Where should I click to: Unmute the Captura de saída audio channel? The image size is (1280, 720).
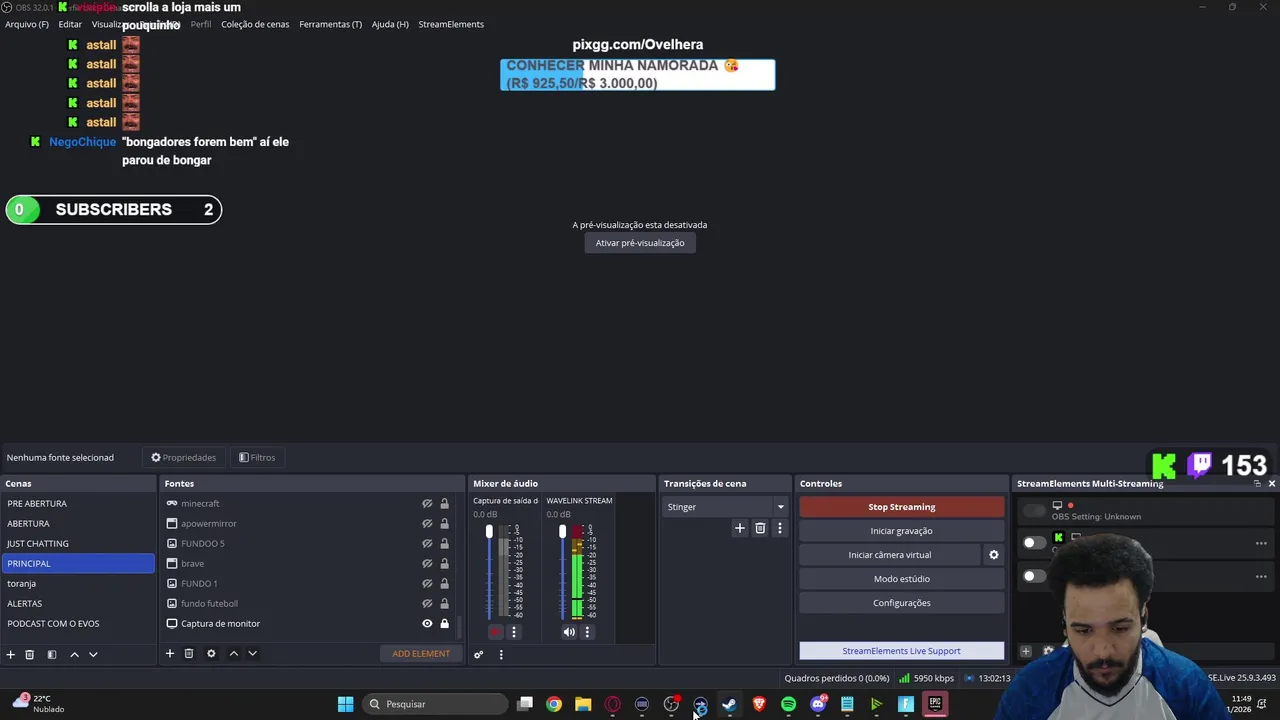point(495,632)
